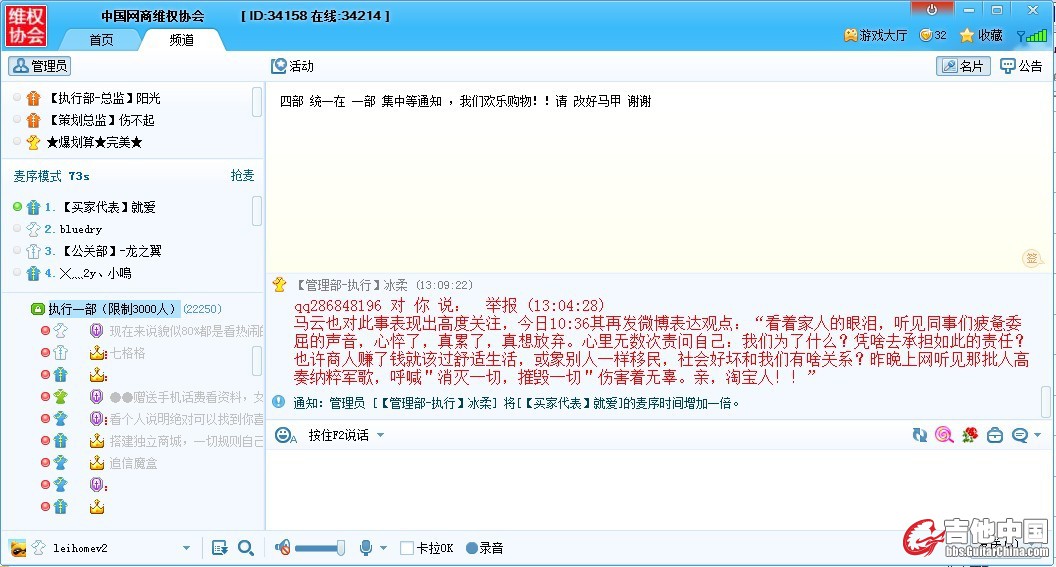The image size is (1056, 567).
Task: Click the shirt icon beside leihomev2
Action: point(38,548)
